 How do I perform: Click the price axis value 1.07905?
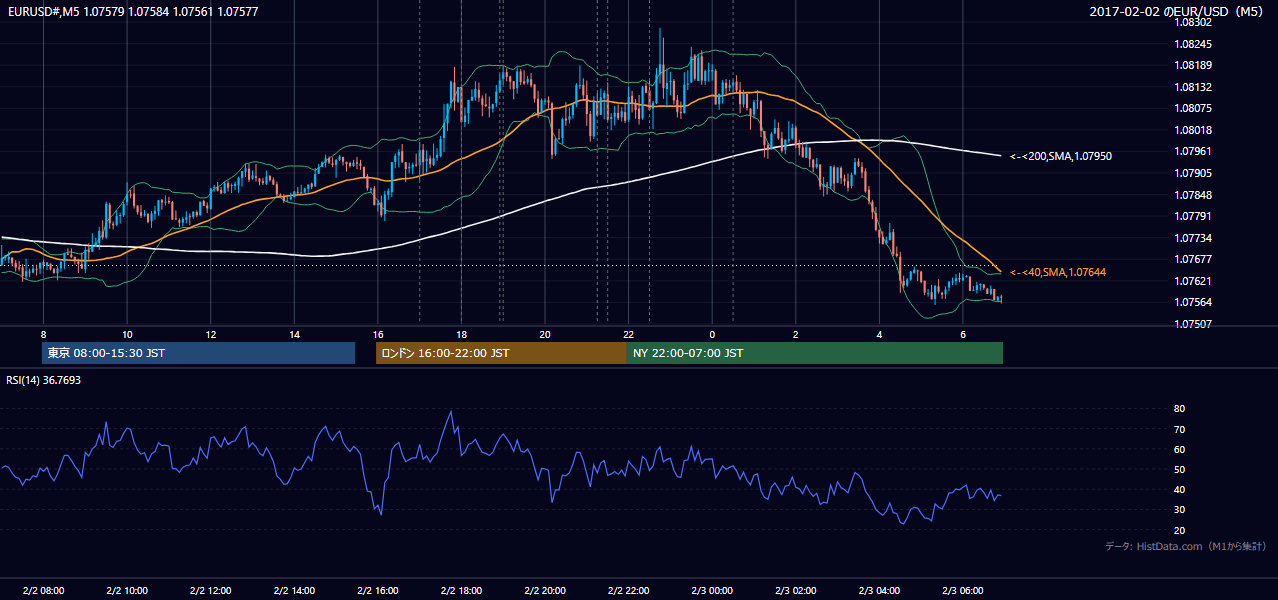pyautogui.click(x=1192, y=173)
